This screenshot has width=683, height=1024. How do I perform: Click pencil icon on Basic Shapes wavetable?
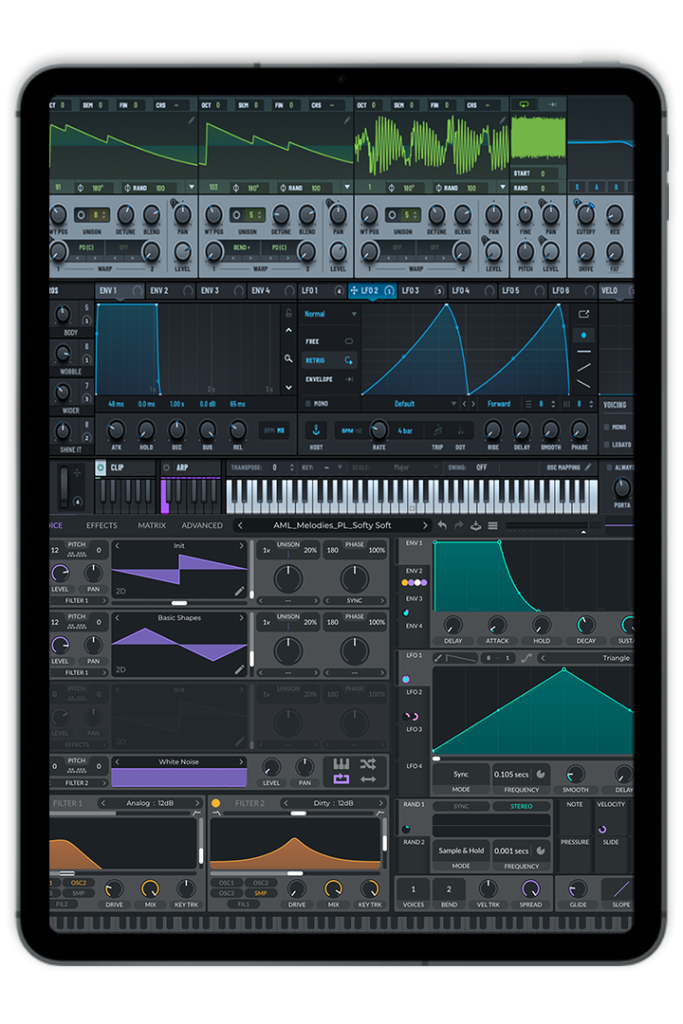point(239,669)
